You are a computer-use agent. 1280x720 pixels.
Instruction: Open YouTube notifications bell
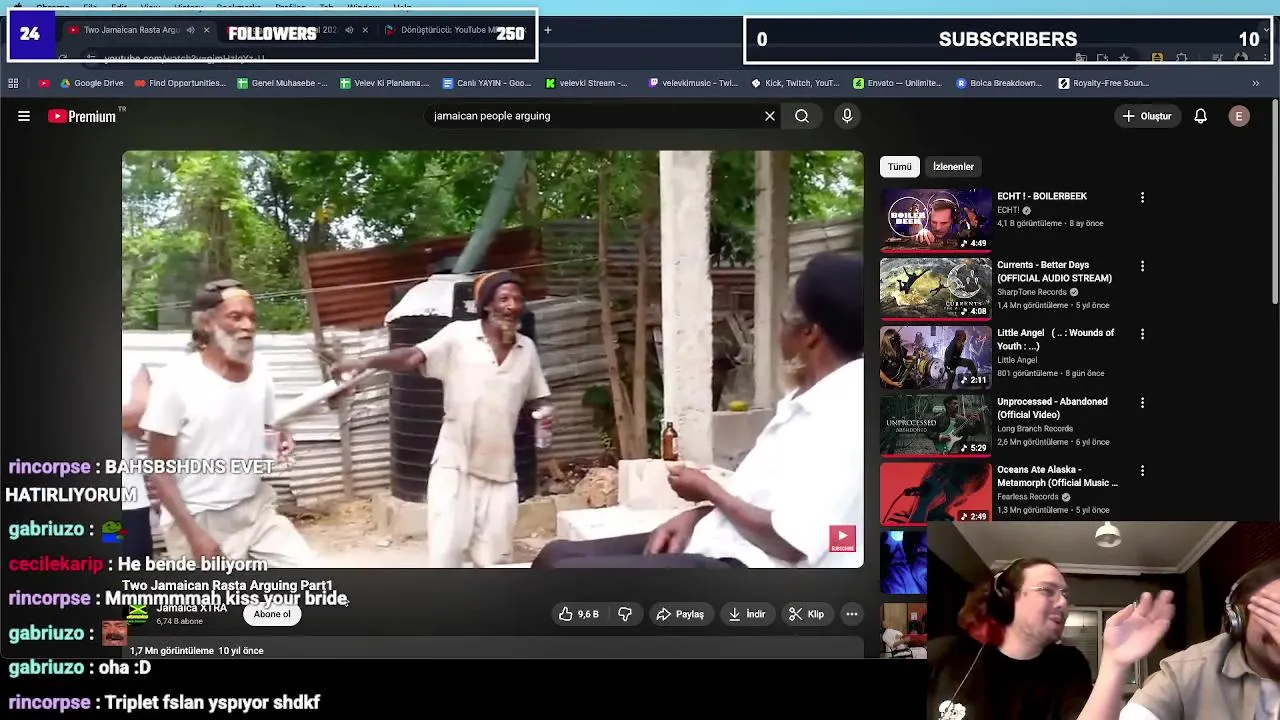pos(1200,116)
